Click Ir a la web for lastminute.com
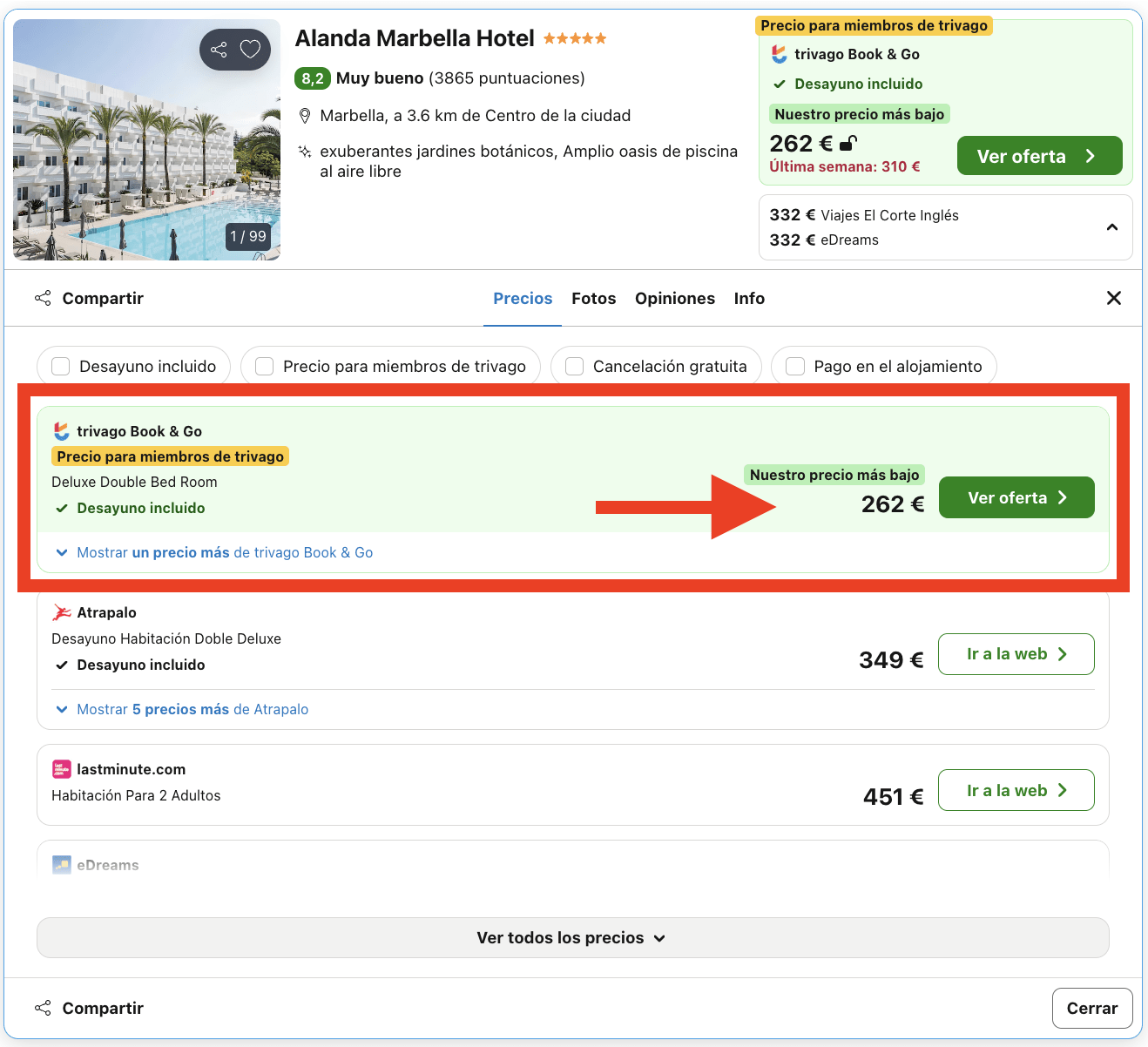Viewport: 1148px width, 1047px height. coord(1016,790)
